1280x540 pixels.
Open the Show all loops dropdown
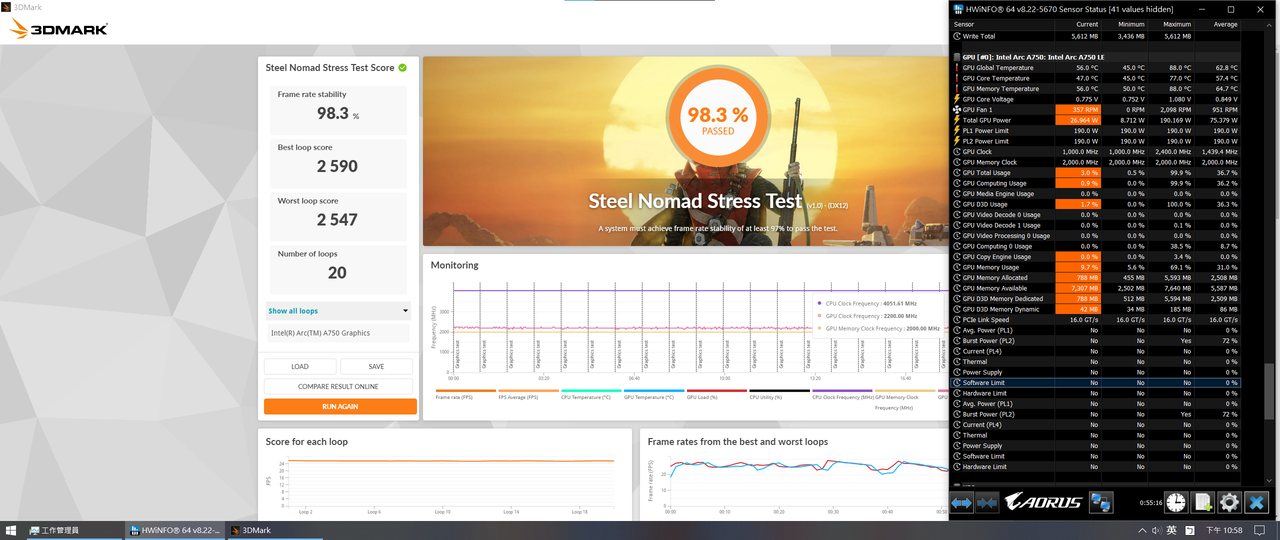coord(338,311)
